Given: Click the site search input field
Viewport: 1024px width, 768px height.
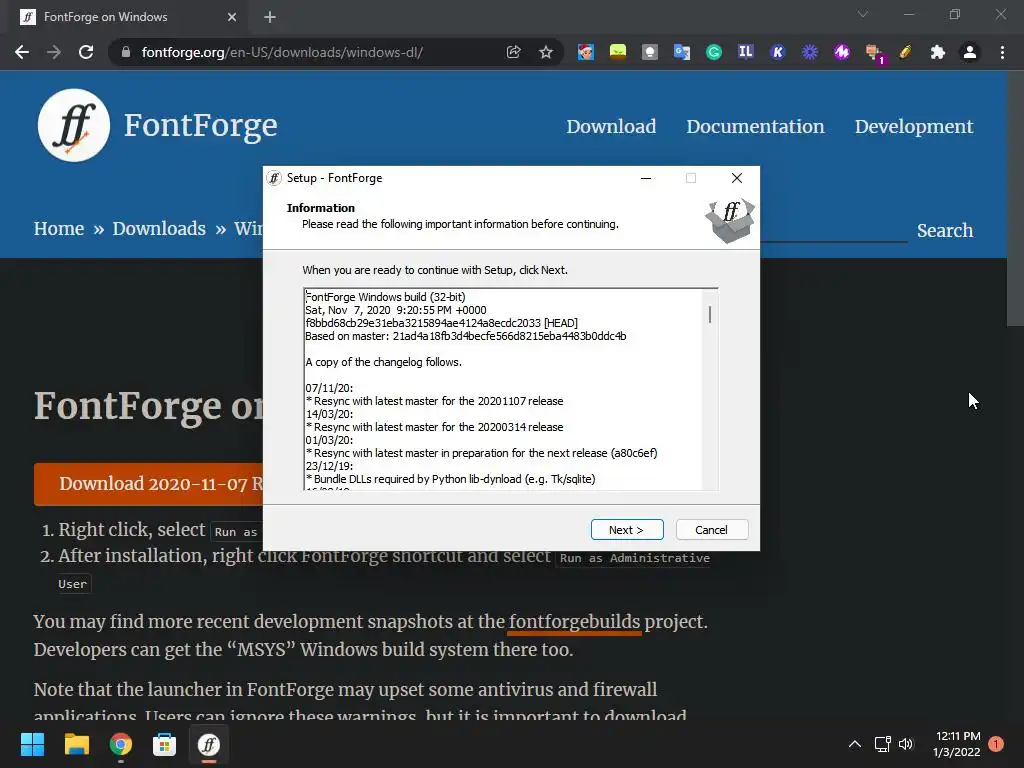Looking at the screenshot, I should pyautogui.click(x=834, y=230).
